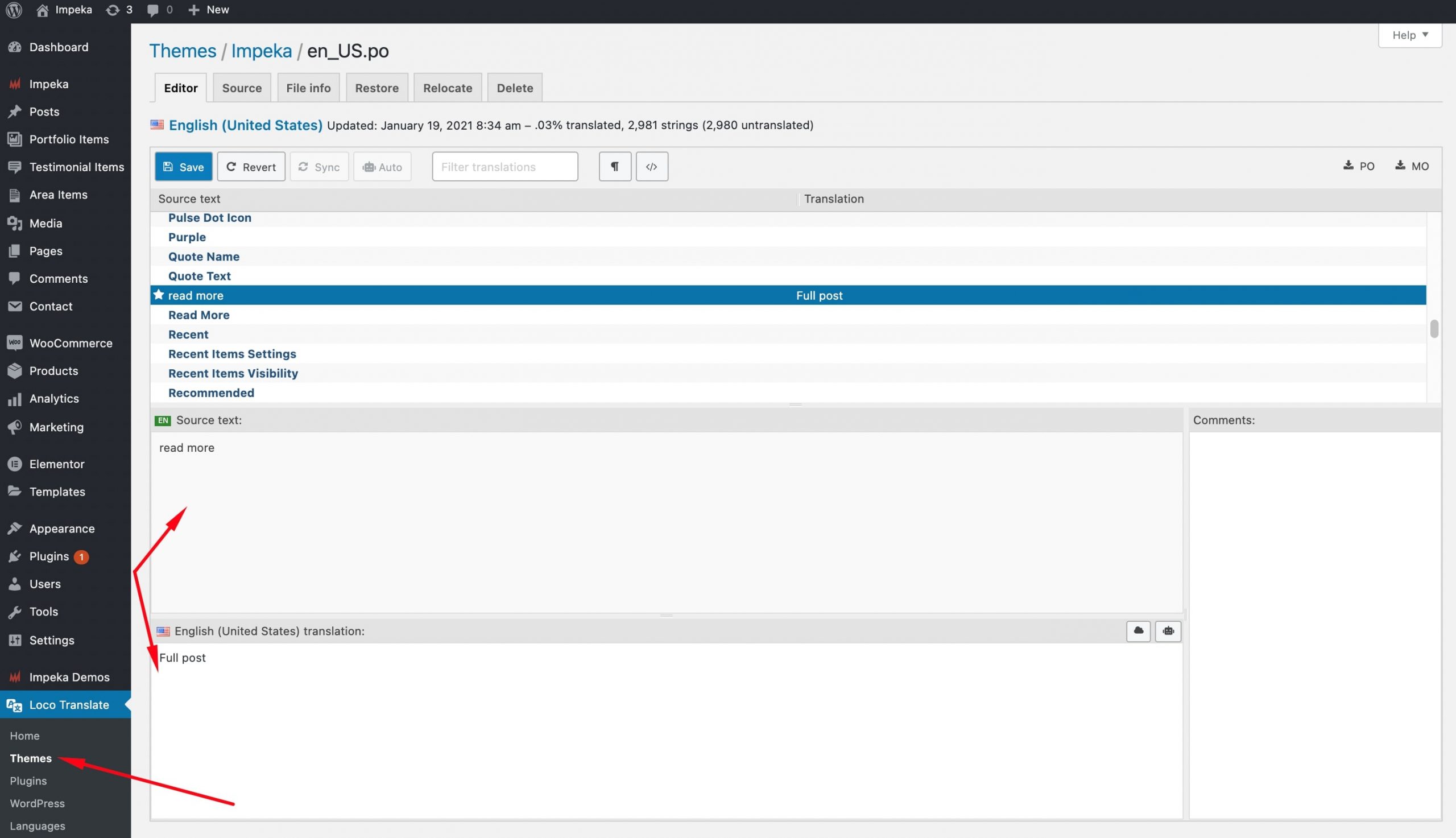Expand the Help dropdown
Screen dimensions: 1456x838
point(1409,35)
